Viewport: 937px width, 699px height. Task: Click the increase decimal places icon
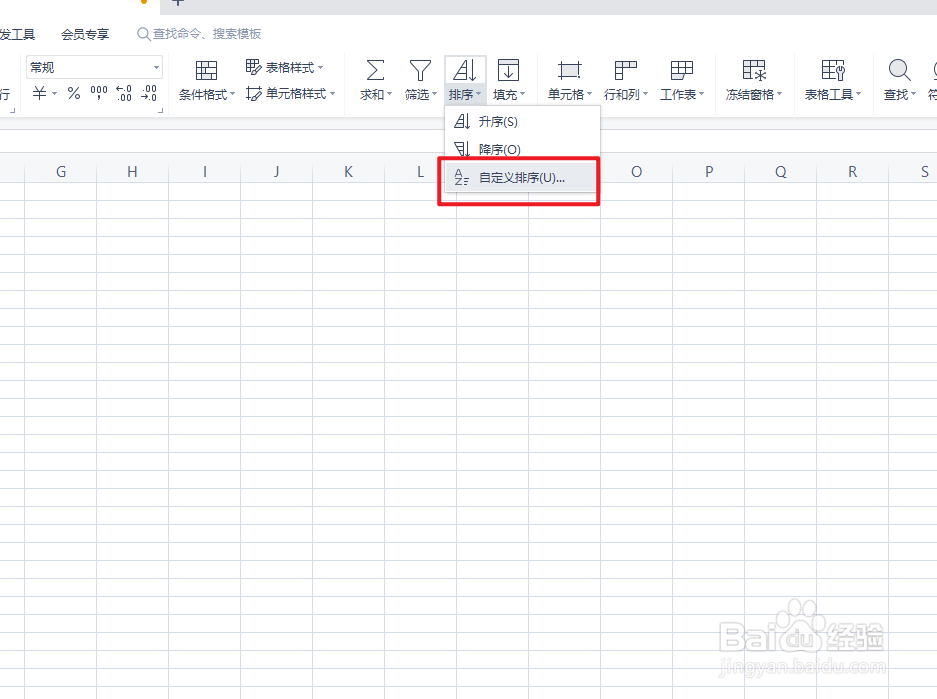click(124, 93)
